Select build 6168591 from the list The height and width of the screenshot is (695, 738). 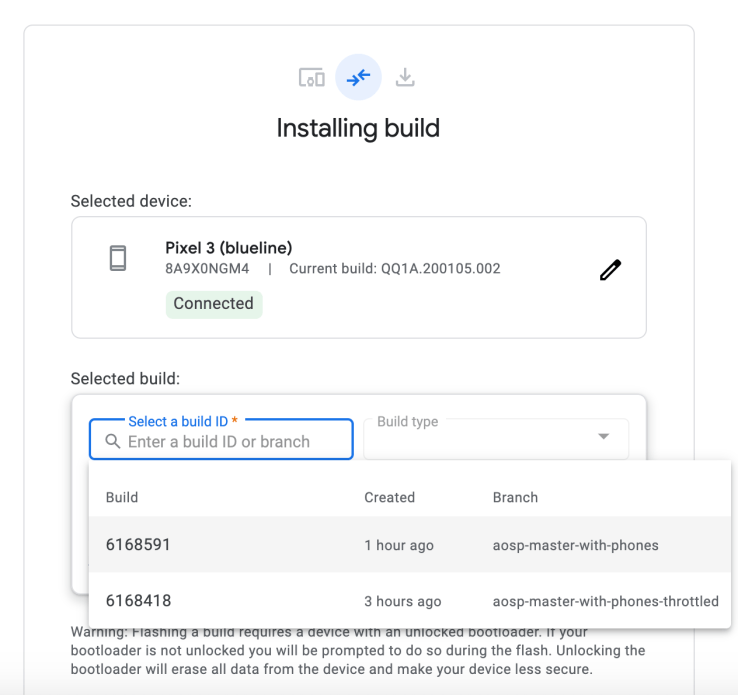point(138,545)
